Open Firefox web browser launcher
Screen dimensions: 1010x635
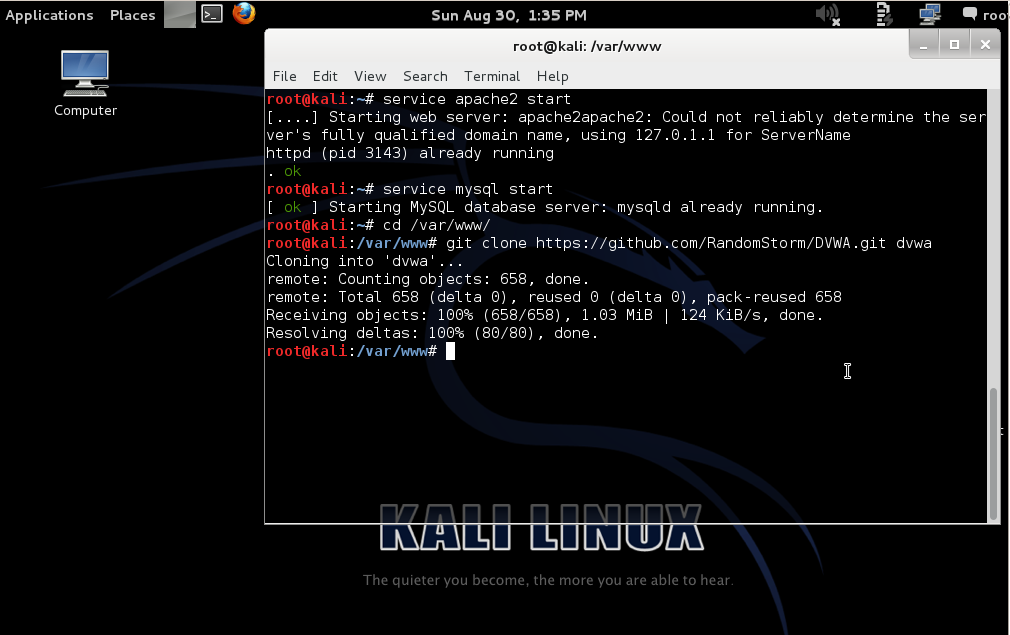[243, 14]
